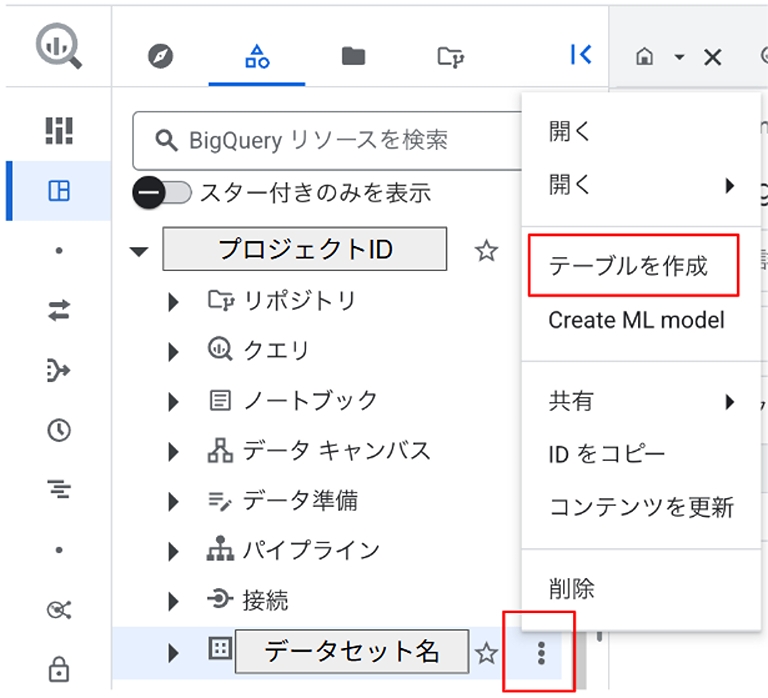Click the three-dot menu for データセット名

(541, 654)
